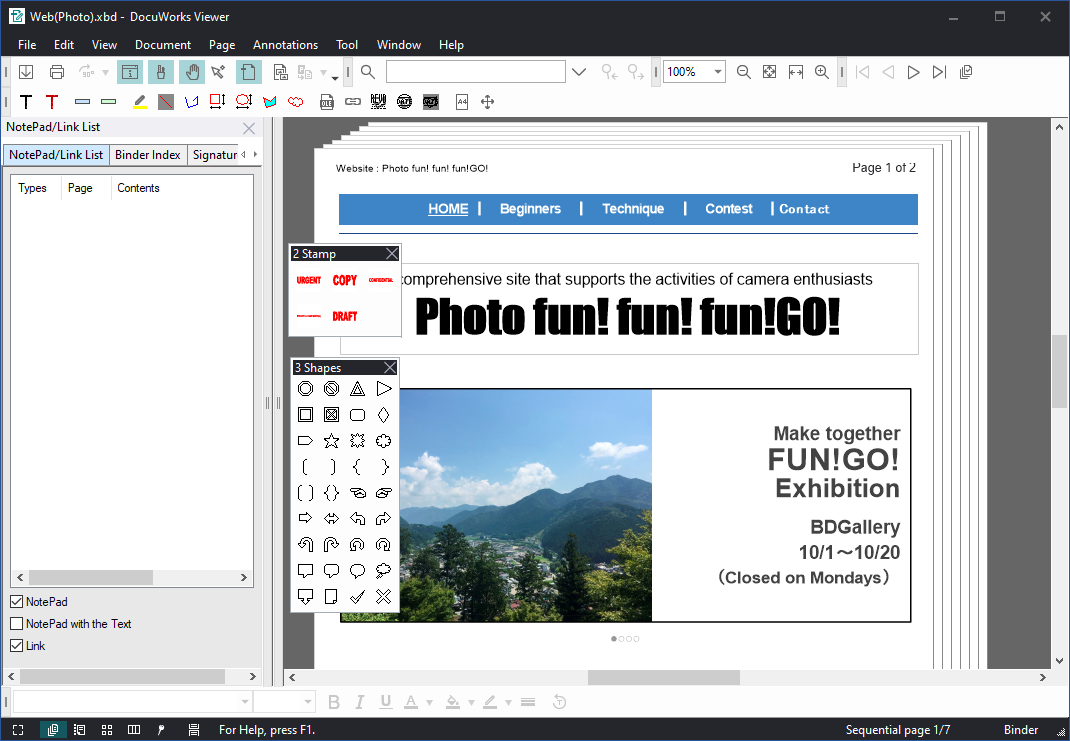Toggle the Annotation toolbar icon with pen cup
This screenshot has height=741, width=1070.
(x=161, y=72)
